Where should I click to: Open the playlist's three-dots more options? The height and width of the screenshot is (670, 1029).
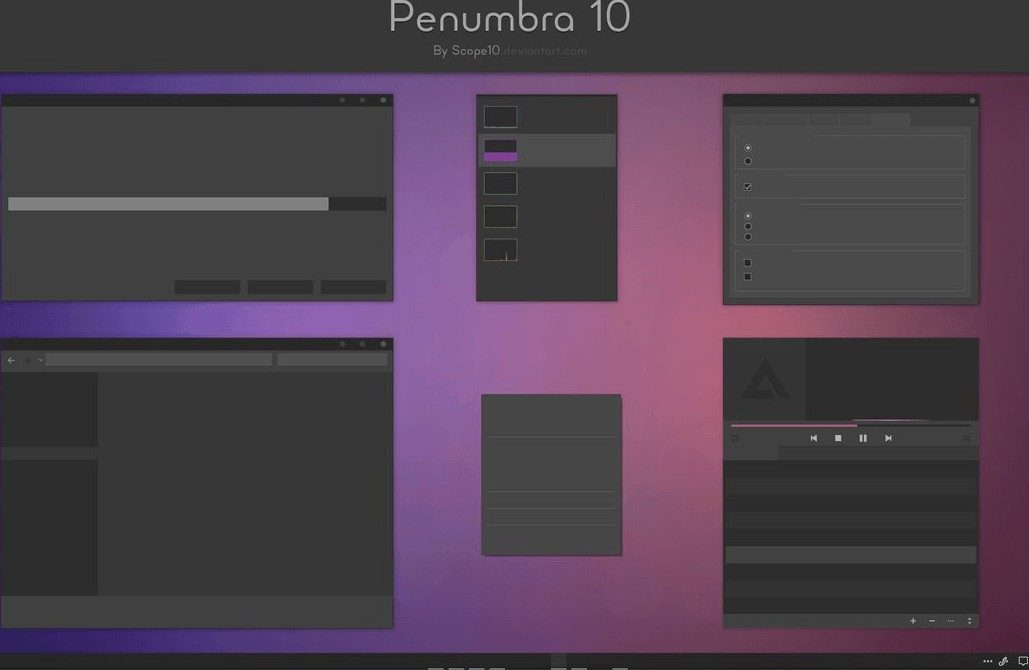(951, 620)
